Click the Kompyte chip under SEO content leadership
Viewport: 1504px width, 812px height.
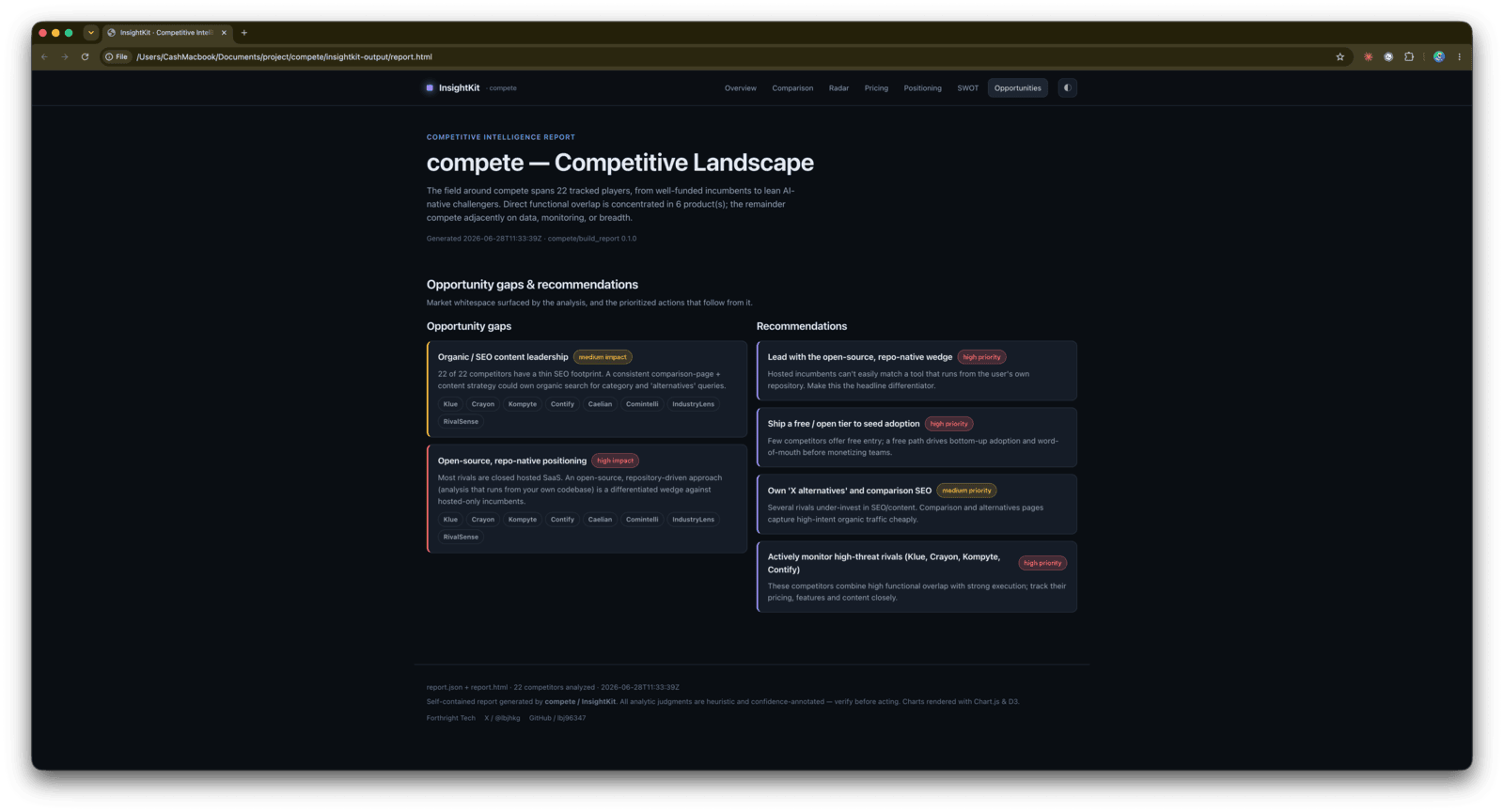pos(522,404)
